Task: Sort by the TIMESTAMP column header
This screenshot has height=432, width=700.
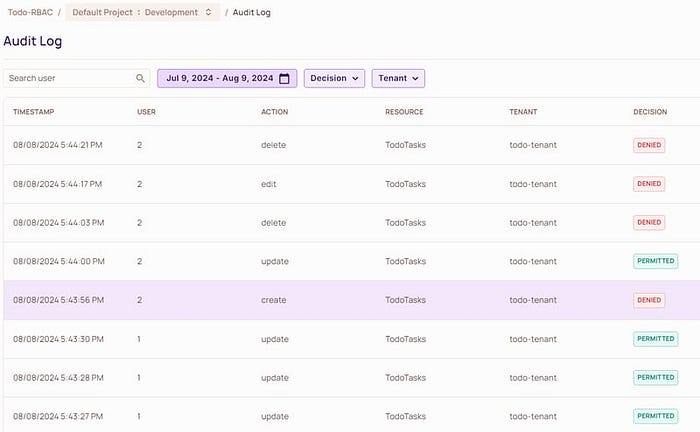Action: tap(33, 112)
